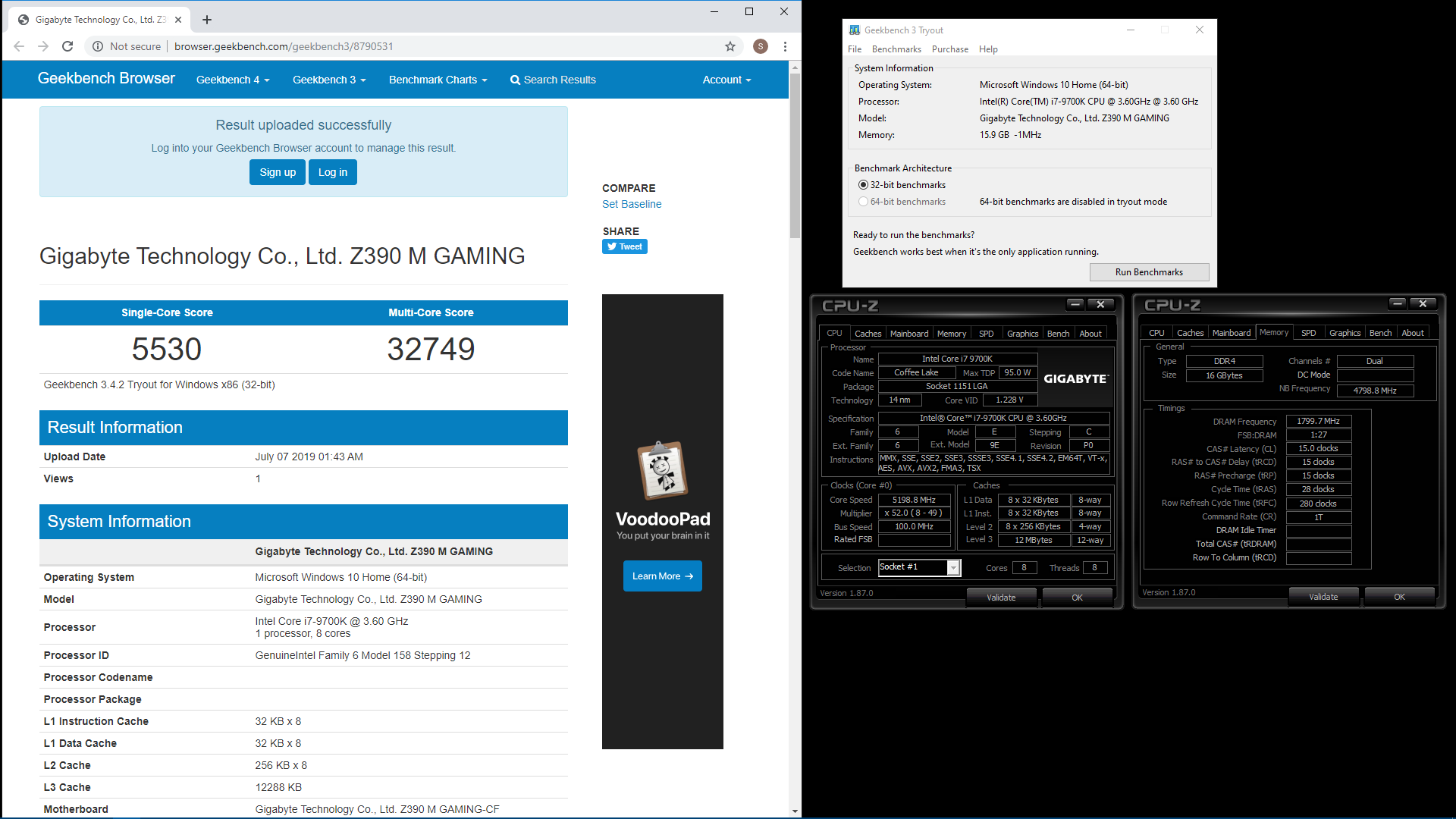Click Learn More in VoodooPad ad

point(663,576)
